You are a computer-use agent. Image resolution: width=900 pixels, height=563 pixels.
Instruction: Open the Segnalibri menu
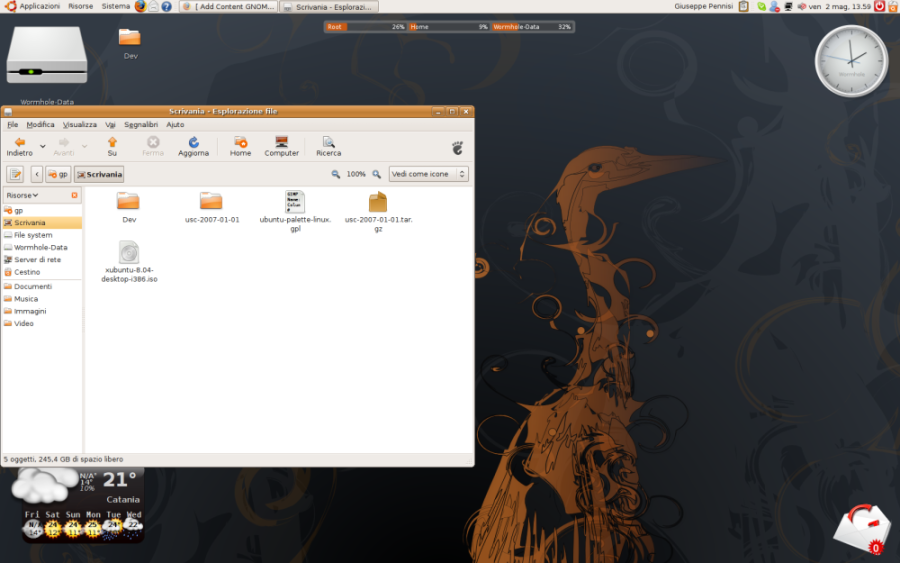(x=141, y=125)
